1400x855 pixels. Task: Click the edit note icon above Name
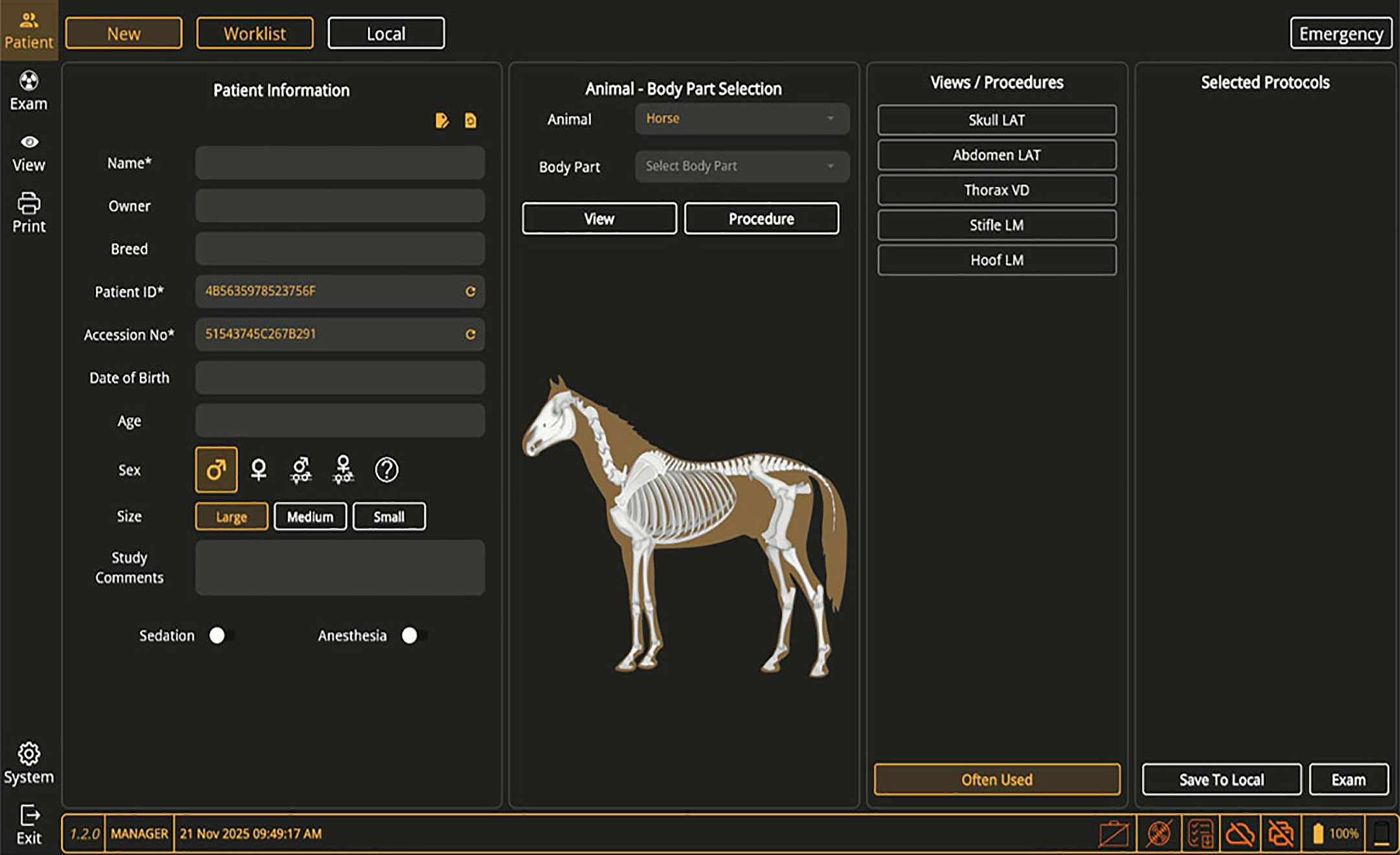coord(442,120)
